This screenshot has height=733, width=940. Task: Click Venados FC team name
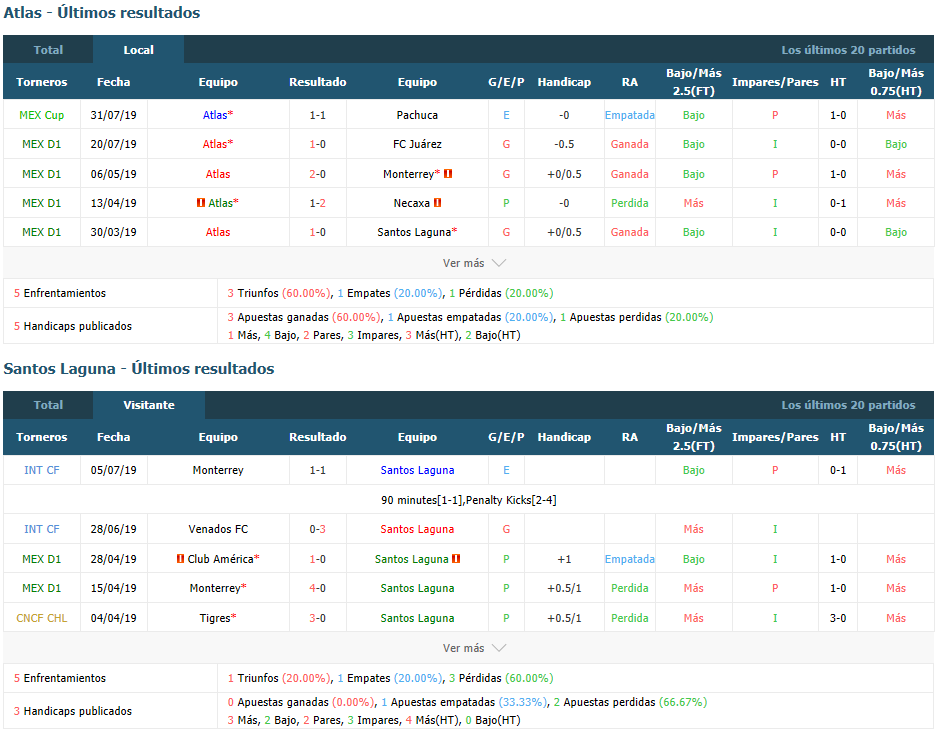click(x=218, y=529)
